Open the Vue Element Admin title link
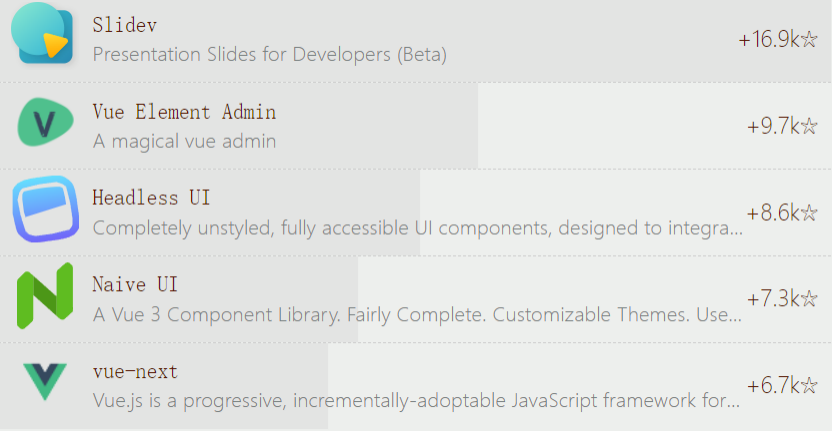This screenshot has width=833, height=432. [184, 111]
